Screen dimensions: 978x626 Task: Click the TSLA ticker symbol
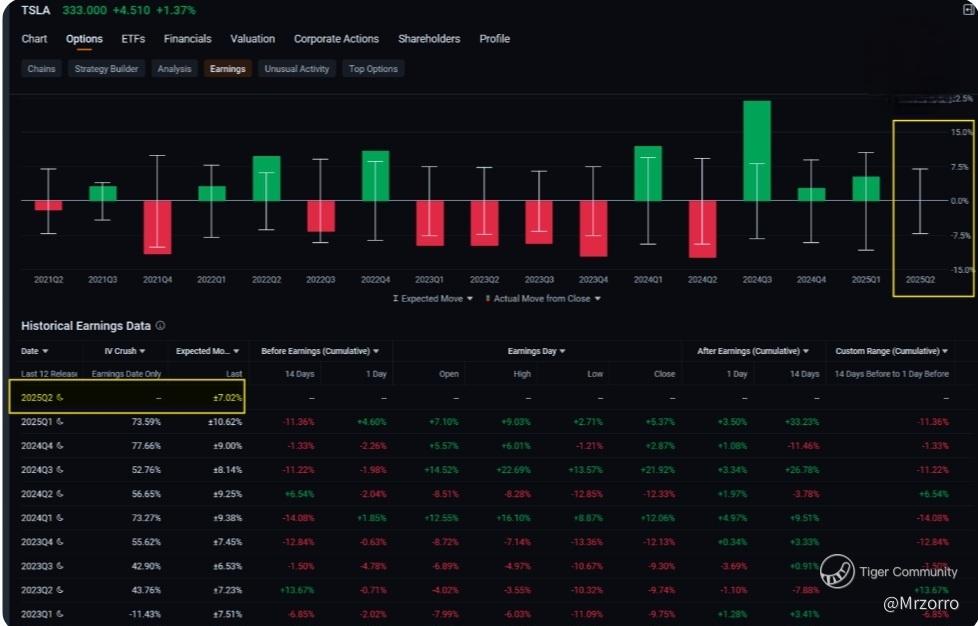click(x=36, y=11)
